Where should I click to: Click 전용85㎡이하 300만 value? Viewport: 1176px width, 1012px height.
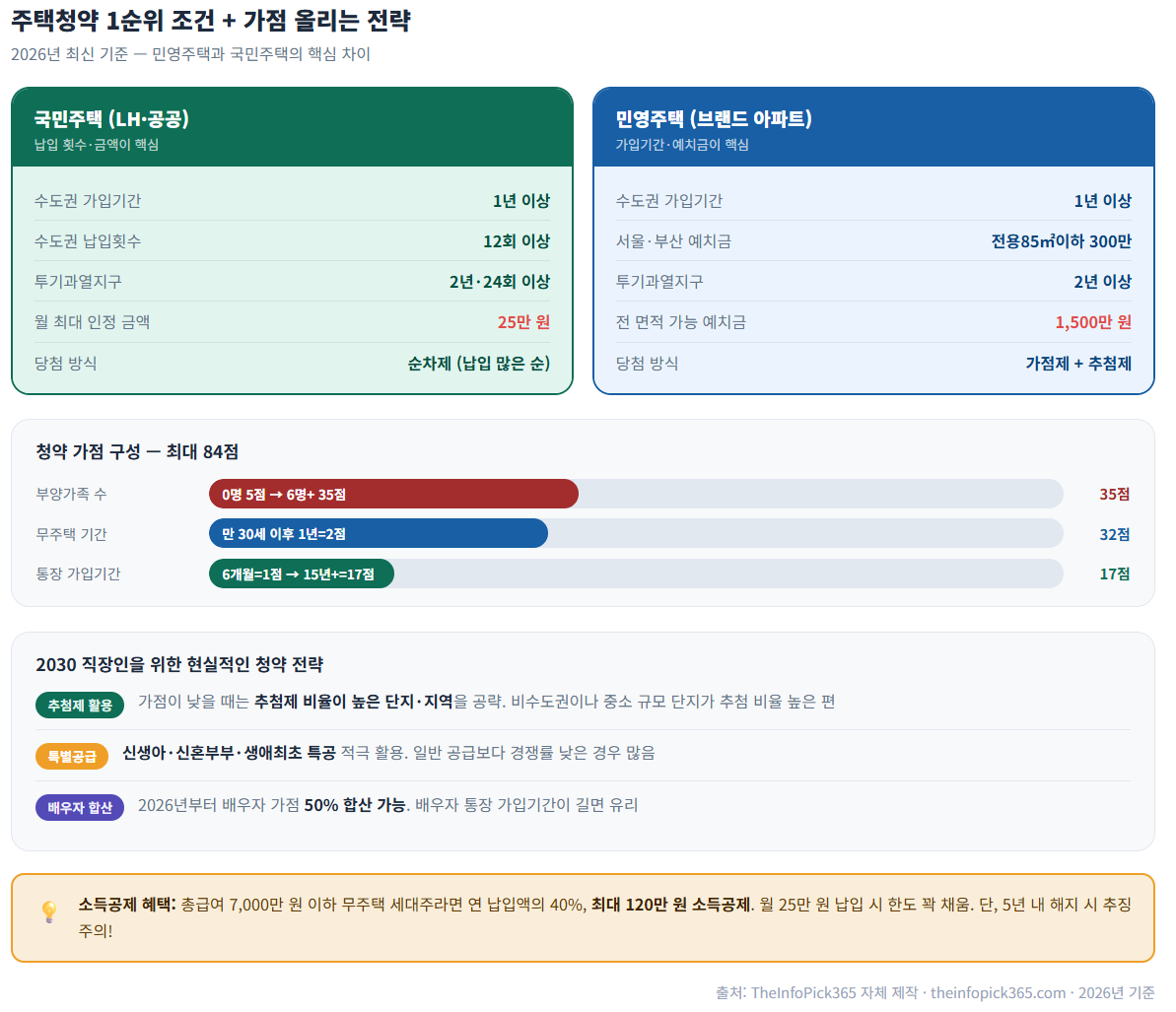click(x=1062, y=241)
